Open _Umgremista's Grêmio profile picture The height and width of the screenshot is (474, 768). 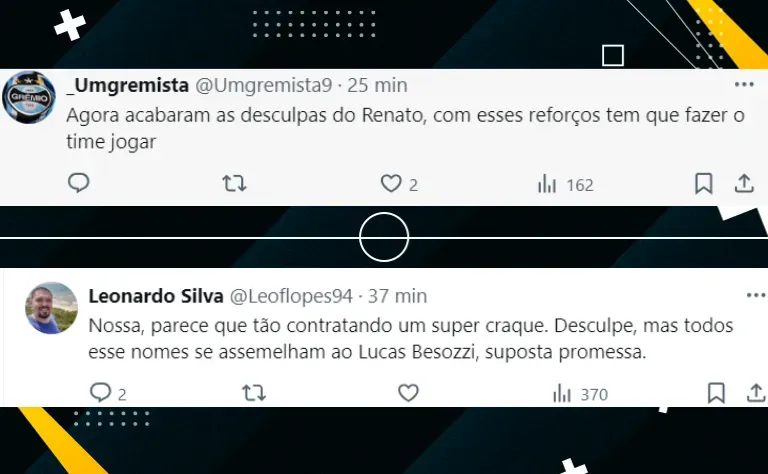(x=28, y=97)
